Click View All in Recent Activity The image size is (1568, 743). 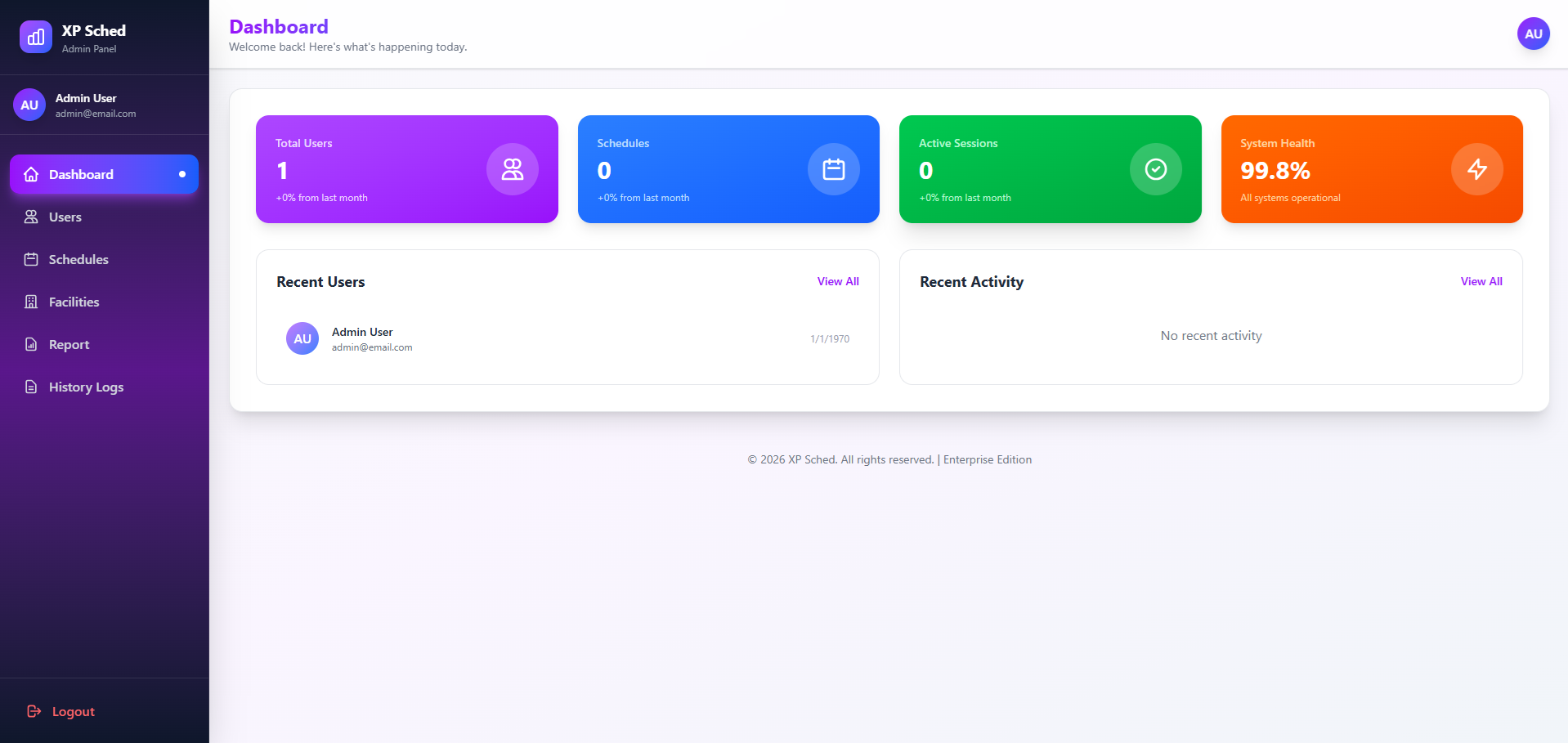pyautogui.click(x=1481, y=281)
